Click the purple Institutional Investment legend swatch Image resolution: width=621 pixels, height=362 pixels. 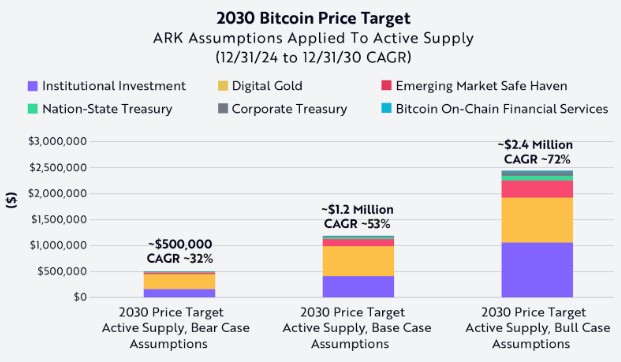[33, 86]
